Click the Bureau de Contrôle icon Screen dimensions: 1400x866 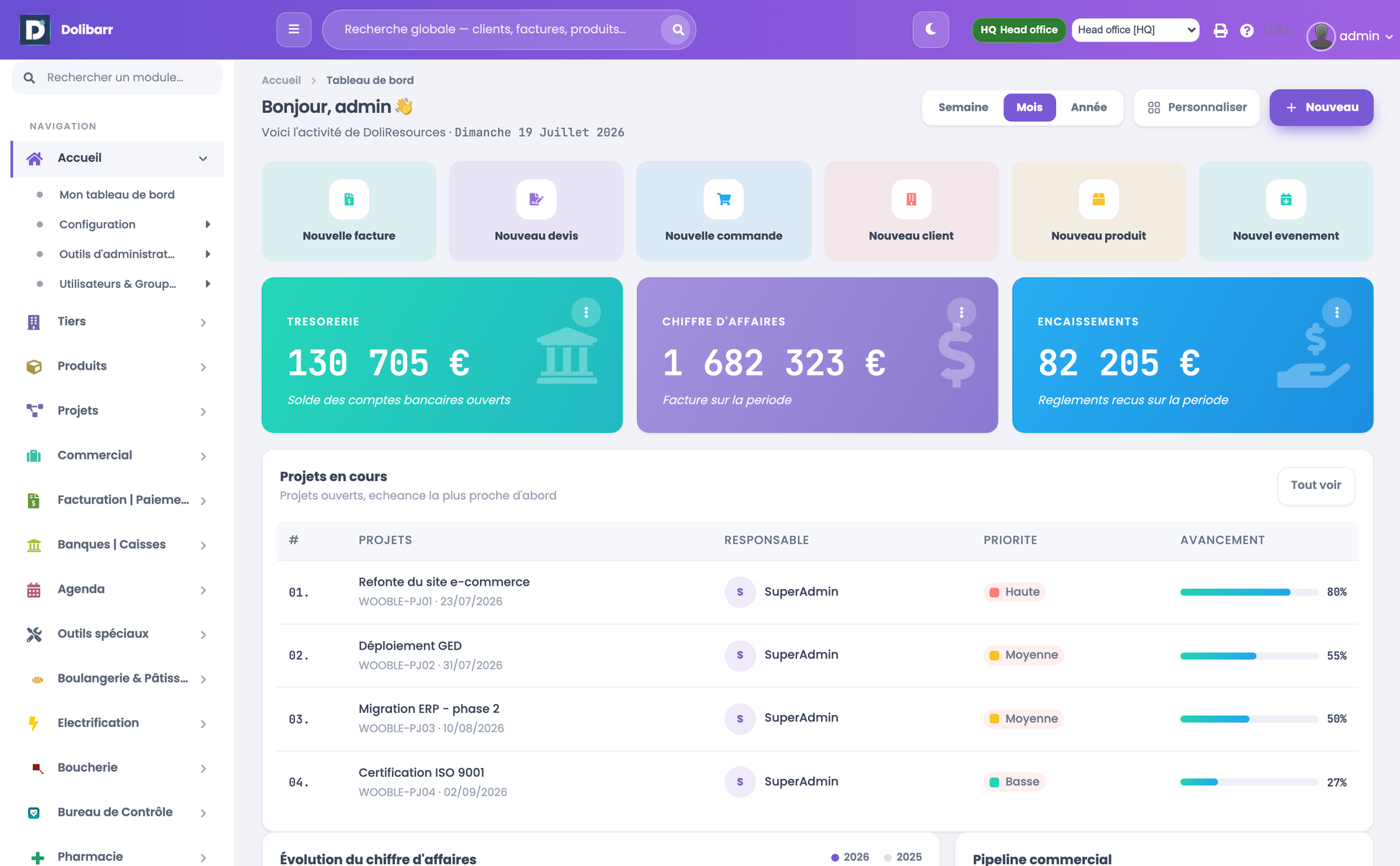(34, 813)
